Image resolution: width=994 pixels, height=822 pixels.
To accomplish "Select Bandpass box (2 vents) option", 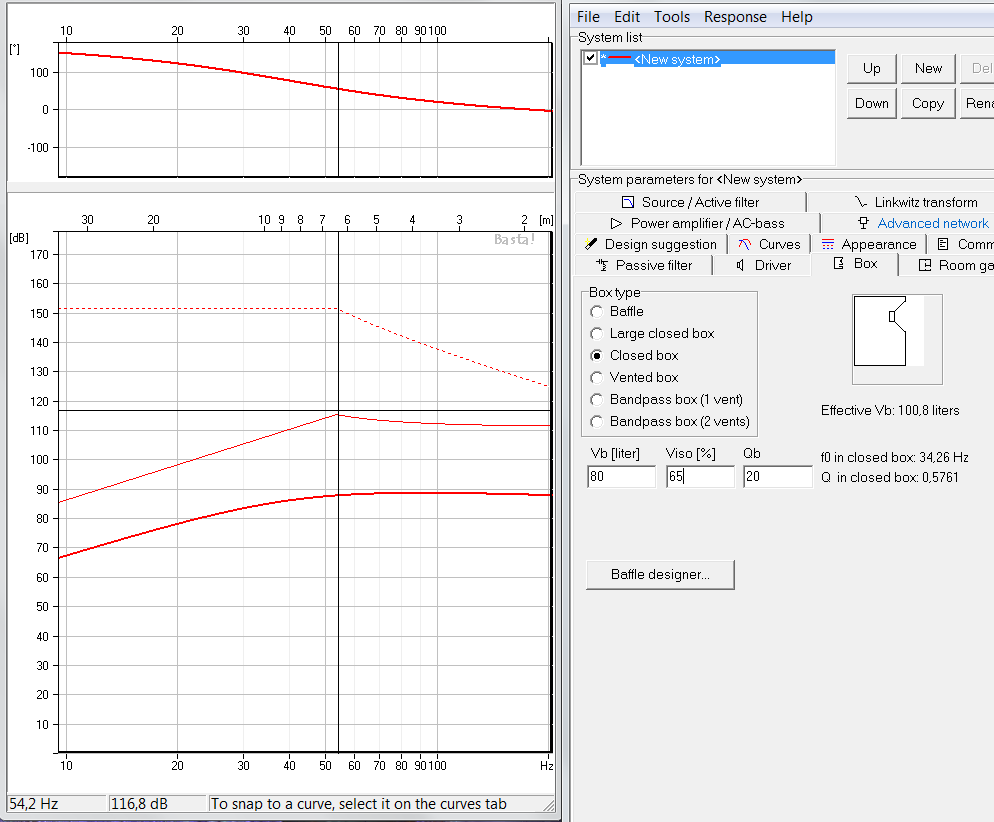I will pyautogui.click(x=596, y=421).
